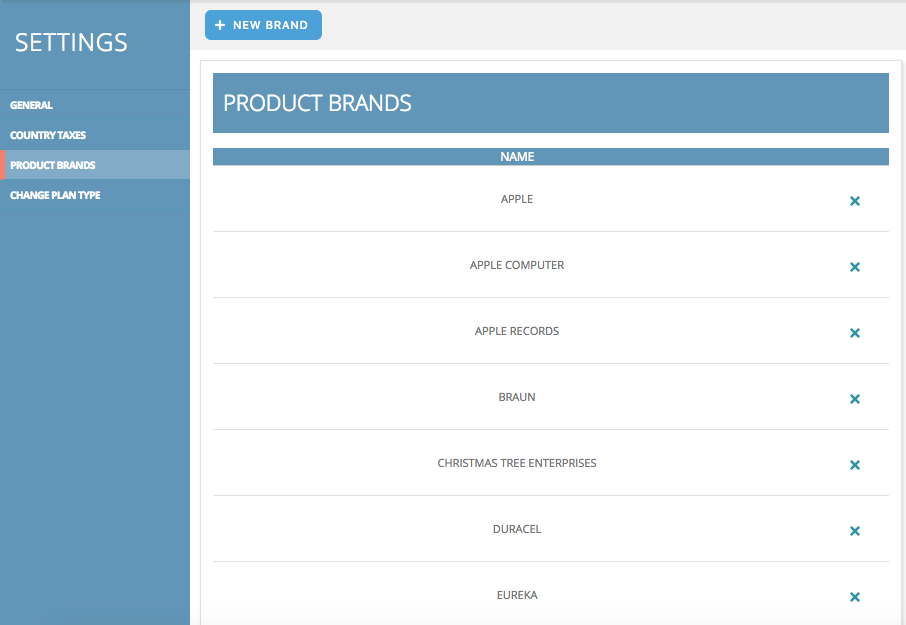
Task: Click the NAME column header
Action: [517, 157]
